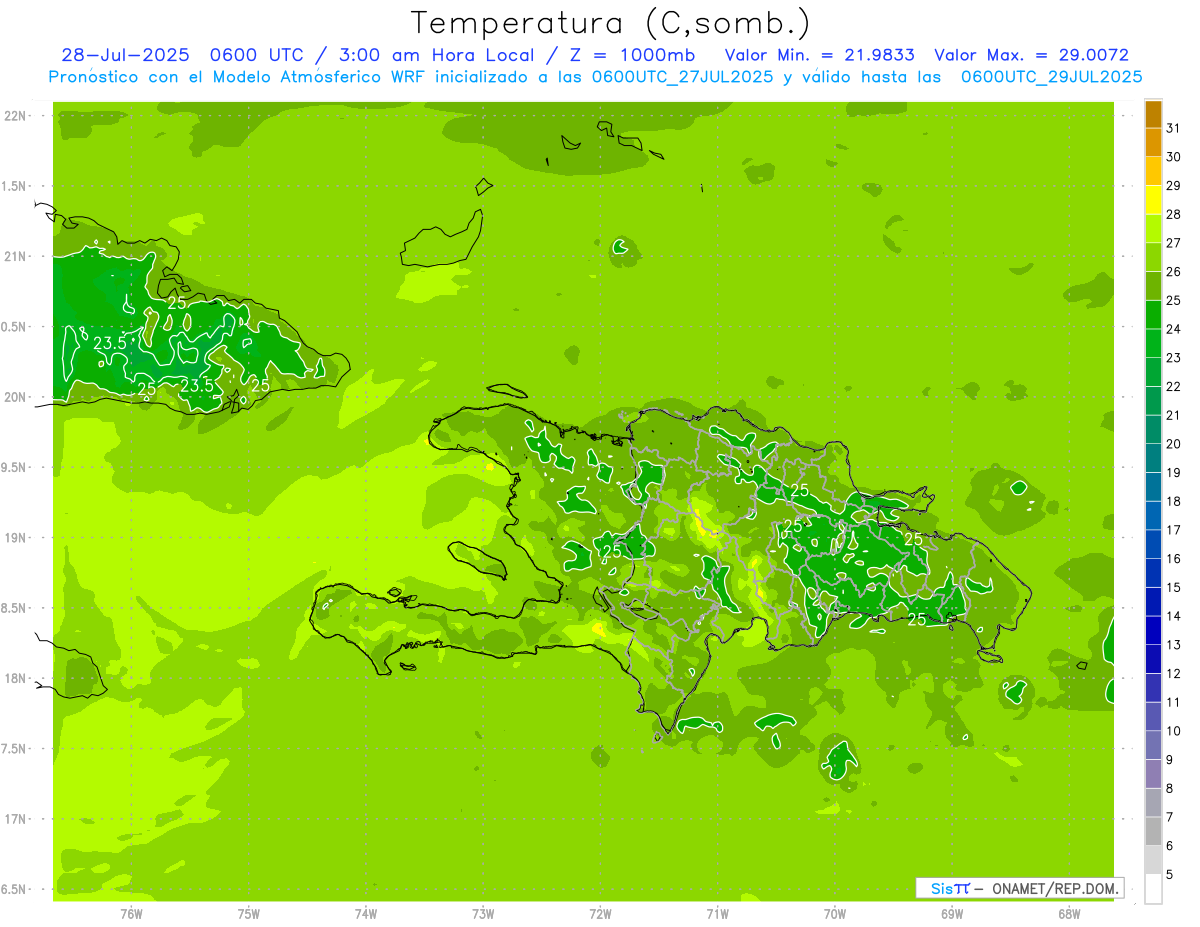Viewport: 1200px width, 927px height.
Task: Click valid-until time "0600UTC_29JUL2025"
Action: coord(1052,77)
